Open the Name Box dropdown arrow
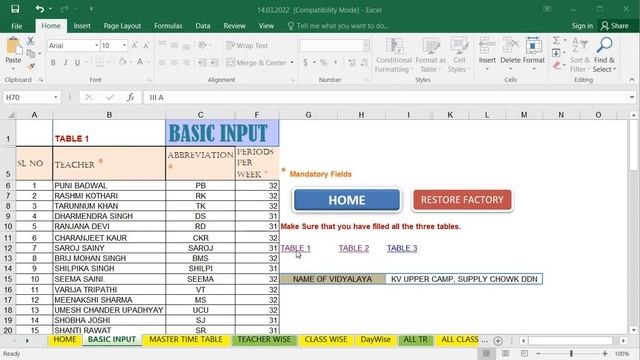Screen dimensions: 640x360 click(56, 97)
